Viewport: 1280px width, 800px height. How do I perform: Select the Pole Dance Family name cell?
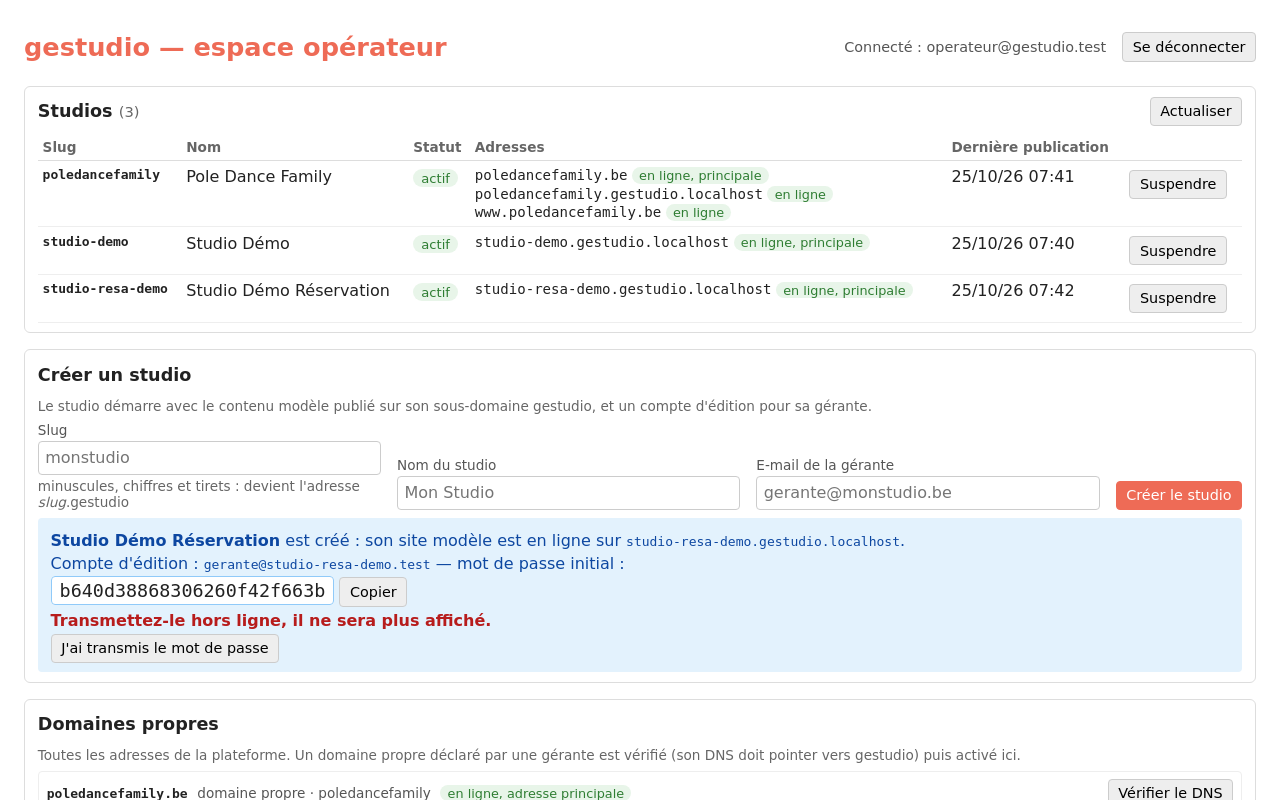coord(259,177)
